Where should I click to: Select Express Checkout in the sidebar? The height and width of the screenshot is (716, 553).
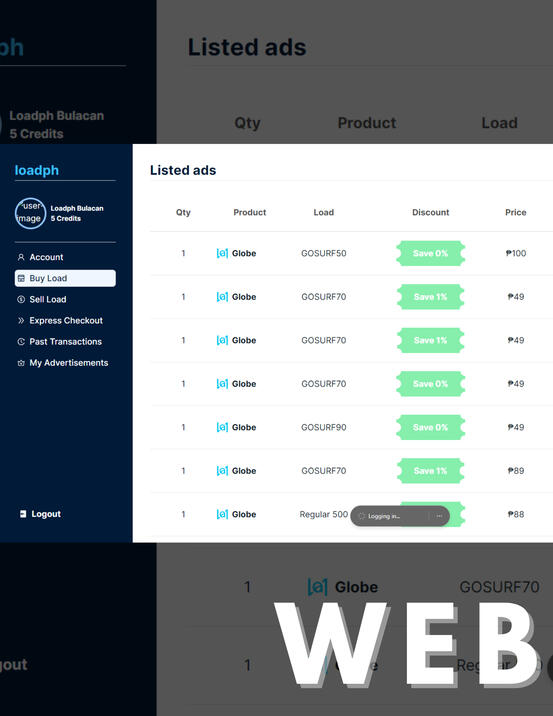(x=65, y=321)
